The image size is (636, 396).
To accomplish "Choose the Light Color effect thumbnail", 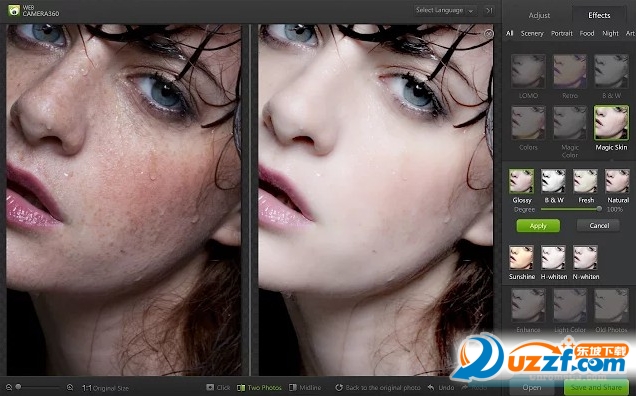I will pyautogui.click(x=570, y=306).
